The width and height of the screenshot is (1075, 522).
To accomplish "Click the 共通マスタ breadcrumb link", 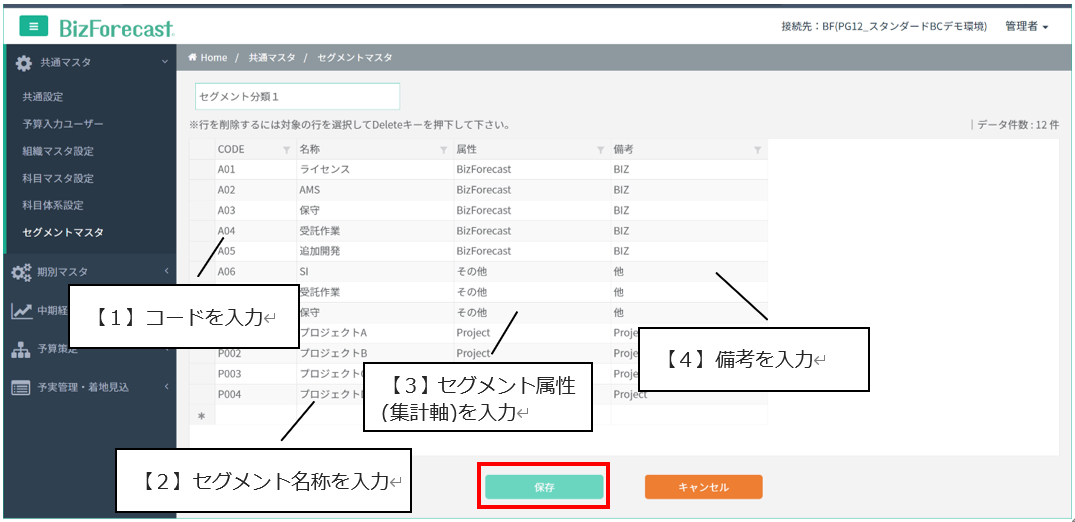I will [x=272, y=58].
